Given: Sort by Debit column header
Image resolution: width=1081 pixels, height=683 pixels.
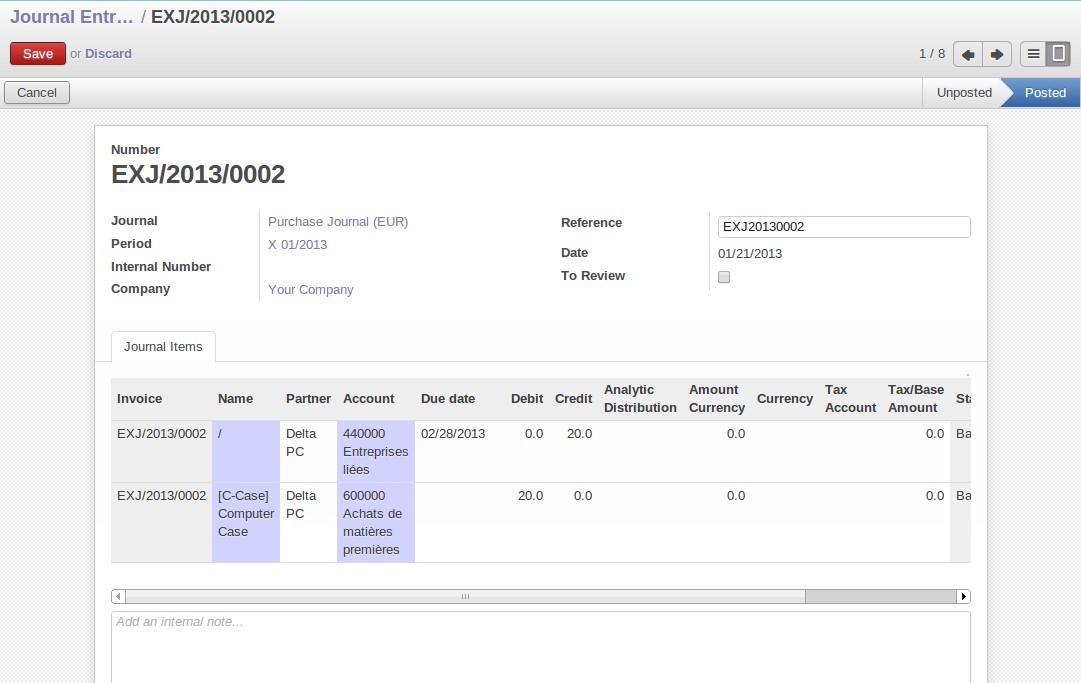Looking at the screenshot, I should (527, 399).
